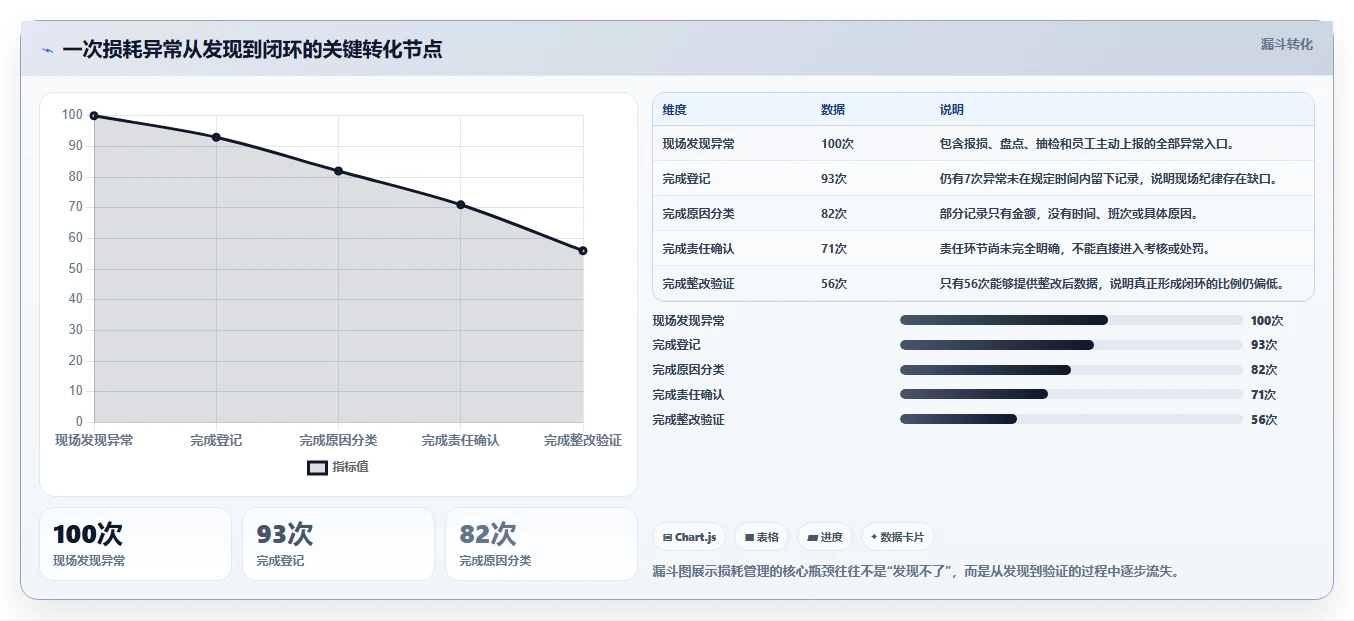Screen dimensions: 1354x621
Task: Click the 完成原因分类 progress bar
Action: click(1071, 370)
